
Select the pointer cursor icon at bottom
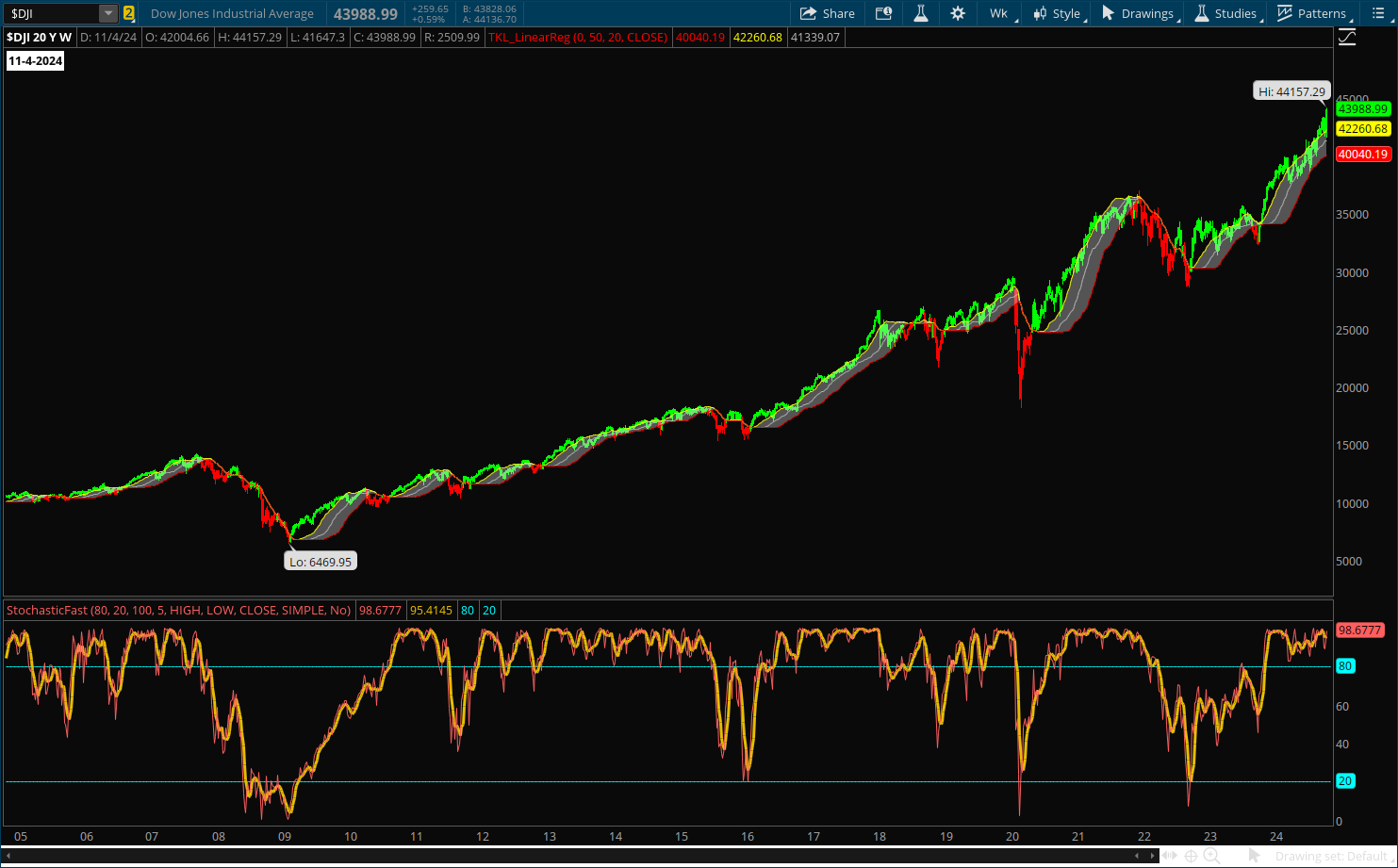(1255, 856)
